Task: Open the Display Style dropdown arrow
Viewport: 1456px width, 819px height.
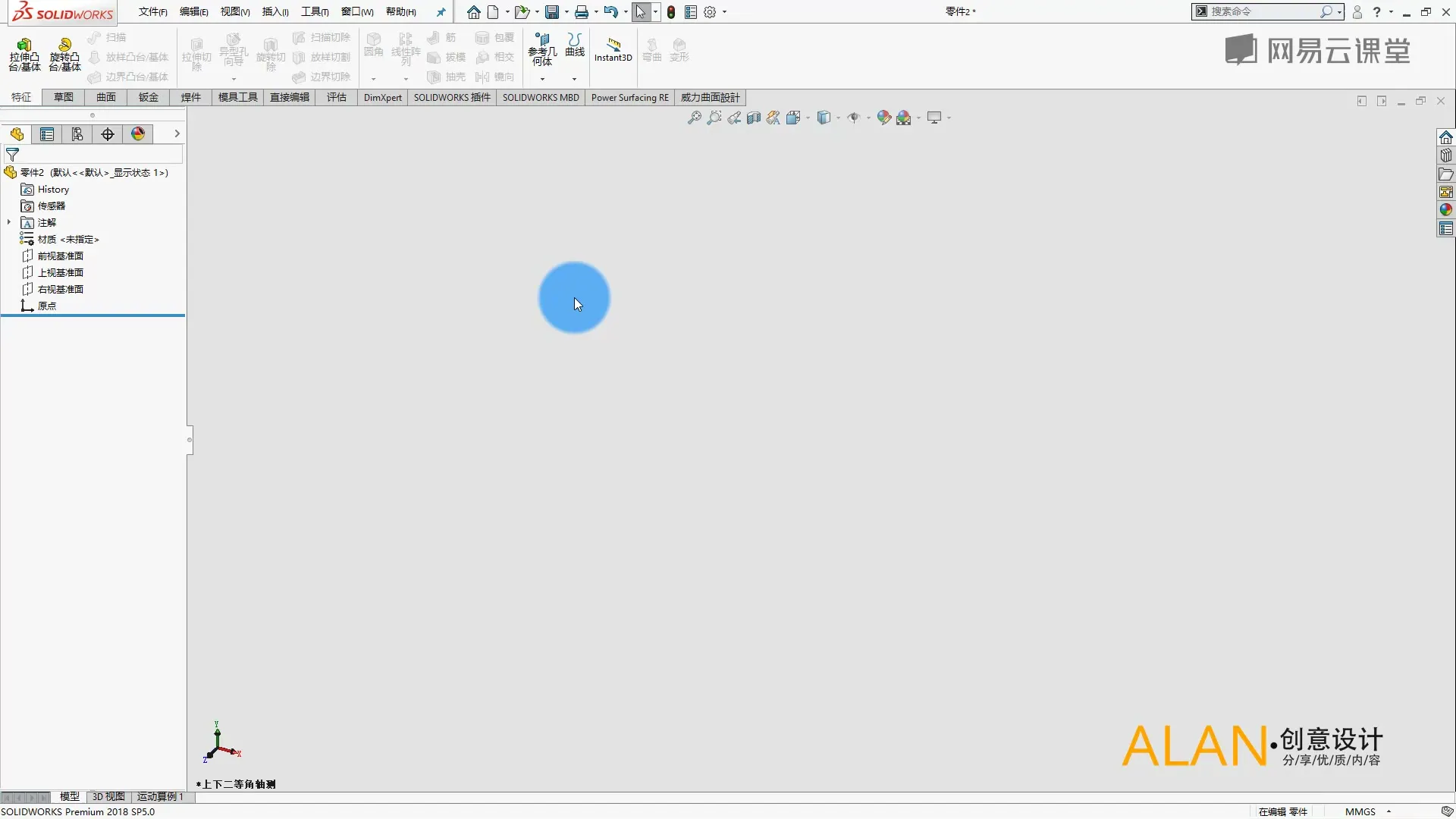Action: pos(838,118)
